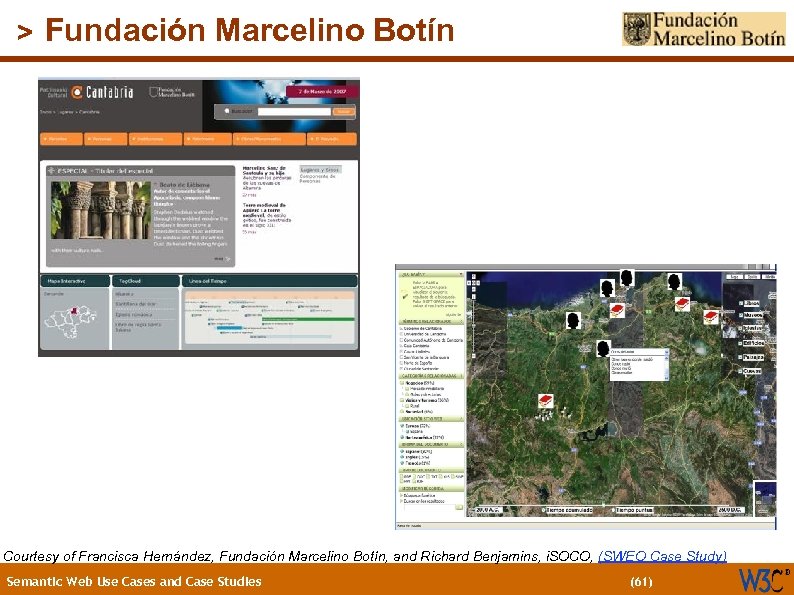Check the Caja Cantabria checkbox
Image resolution: width=794 pixels, height=595 pixels.
tap(402, 346)
